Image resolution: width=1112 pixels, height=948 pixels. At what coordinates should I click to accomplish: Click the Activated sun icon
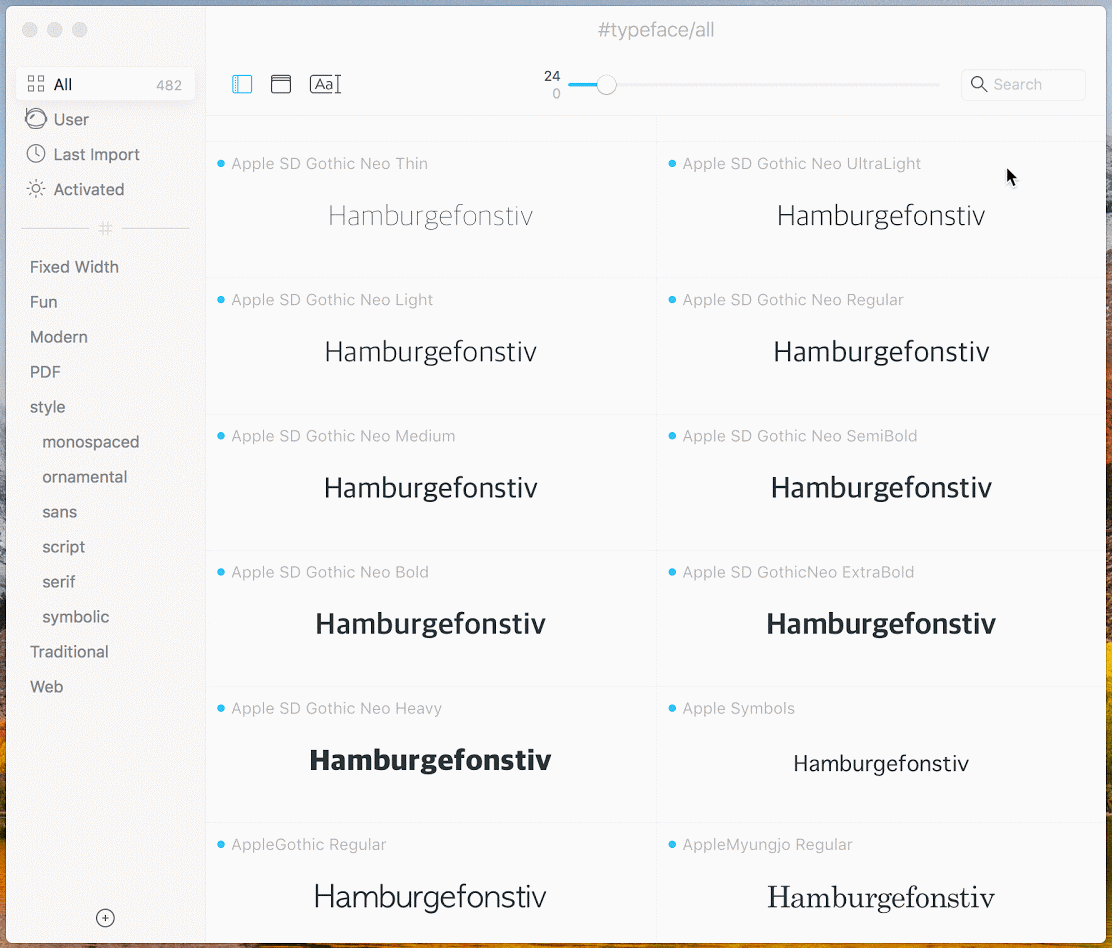[36, 189]
